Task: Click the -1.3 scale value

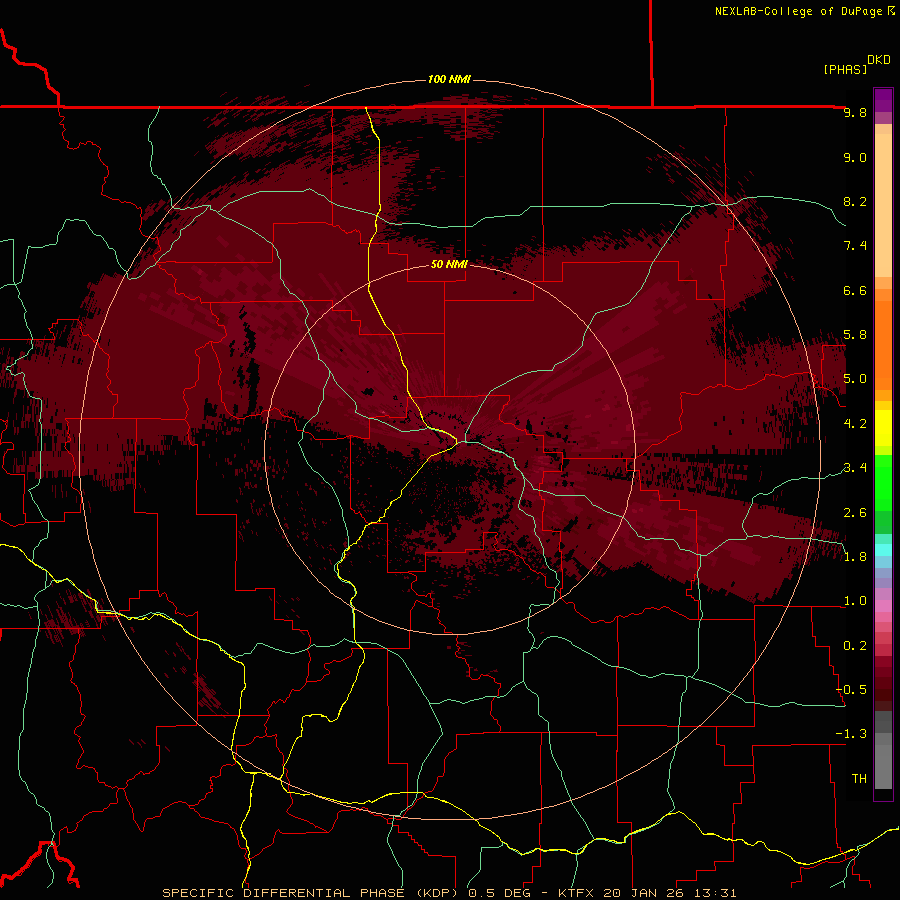Action: tap(851, 734)
